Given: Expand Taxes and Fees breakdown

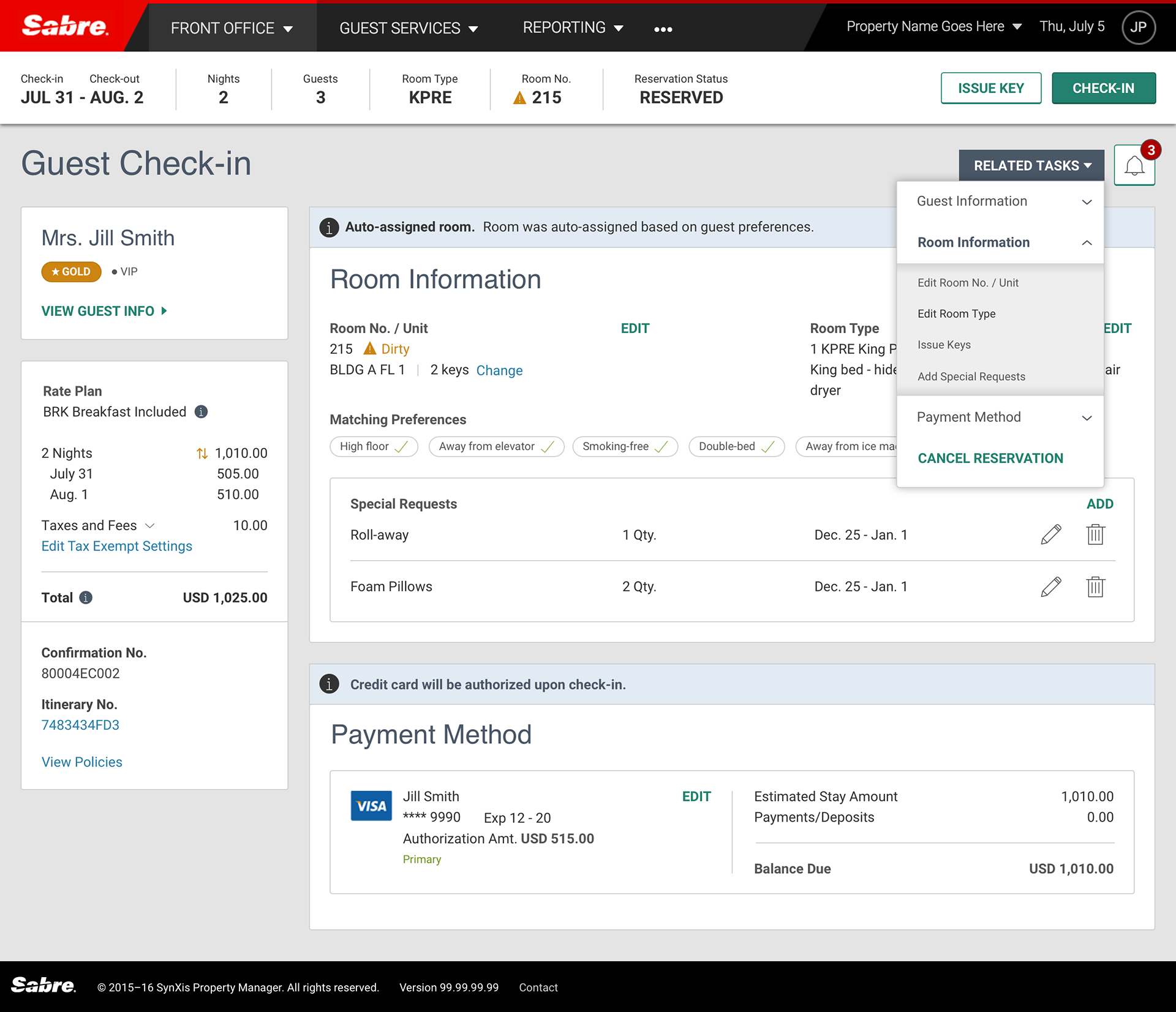Looking at the screenshot, I should pos(149,525).
